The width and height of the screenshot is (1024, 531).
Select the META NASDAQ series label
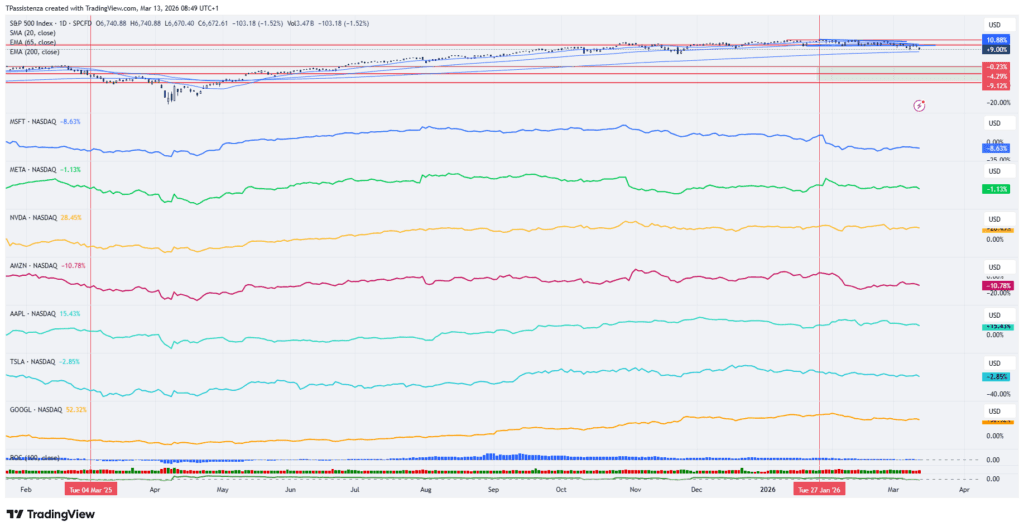32,170
